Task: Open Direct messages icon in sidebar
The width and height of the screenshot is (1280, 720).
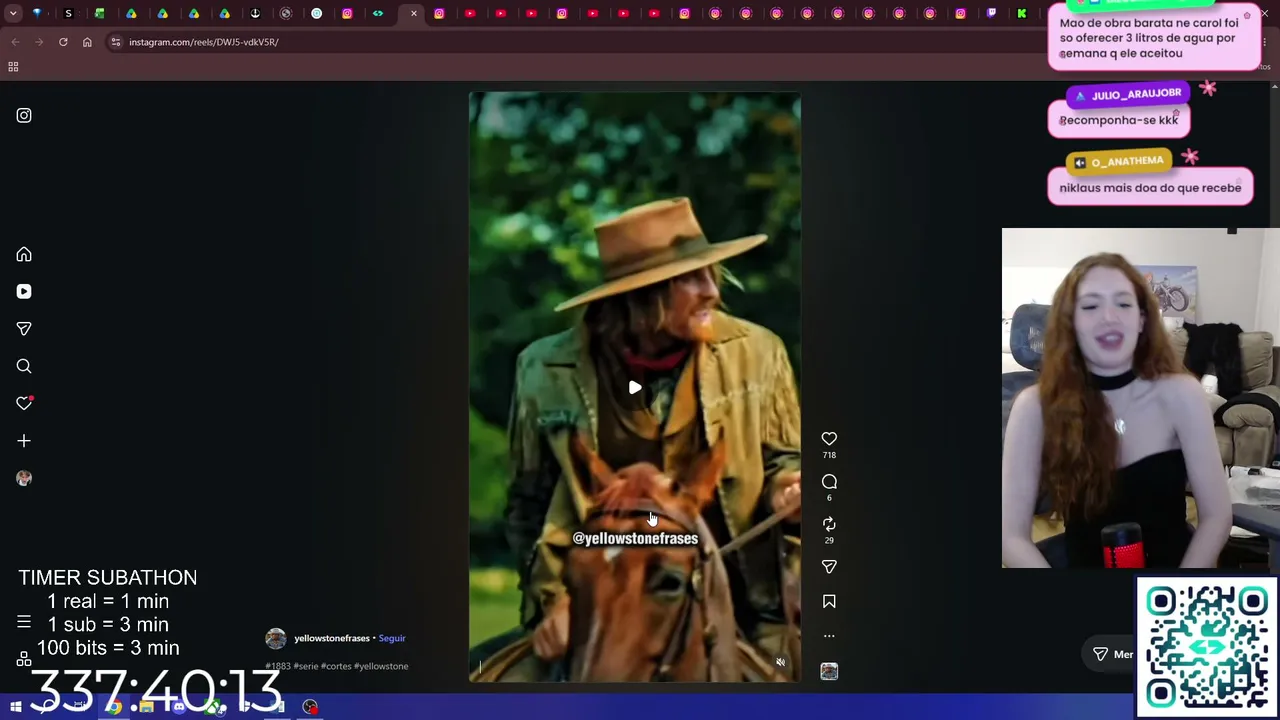Action: [x=24, y=329]
